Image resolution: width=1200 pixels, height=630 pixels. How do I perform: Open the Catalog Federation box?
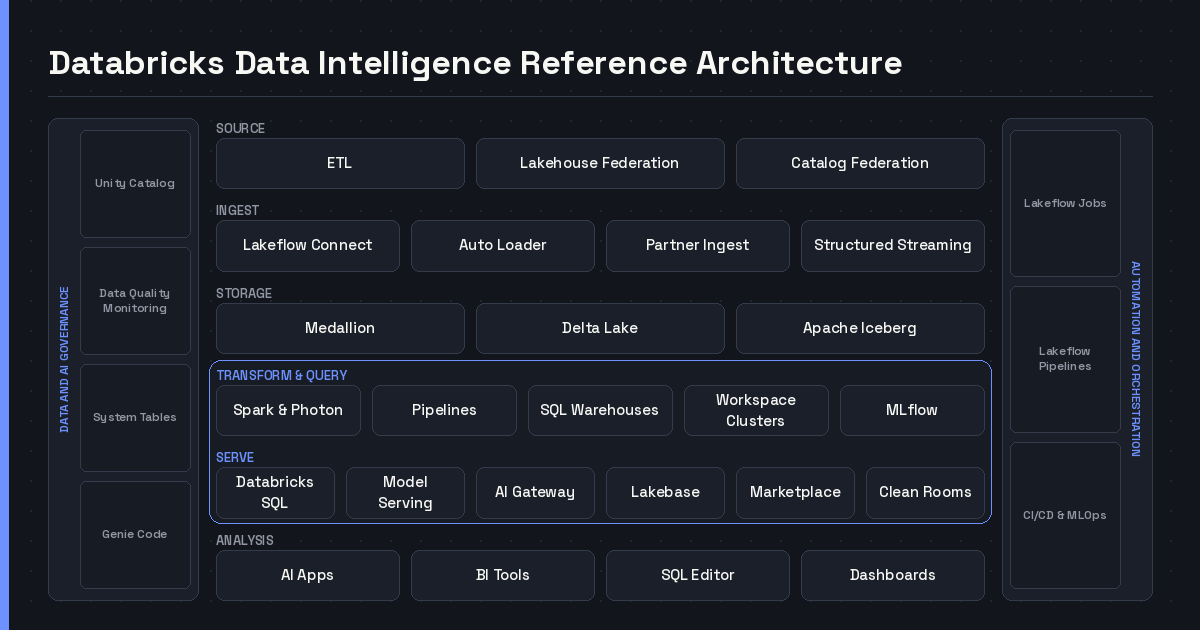click(860, 163)
